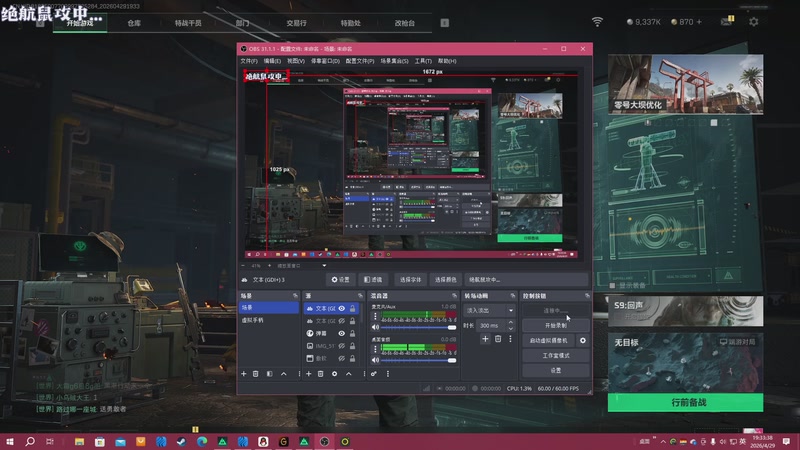Open mixer footer kebab menu
Viewport: 800px width, 450px height.
388,374
